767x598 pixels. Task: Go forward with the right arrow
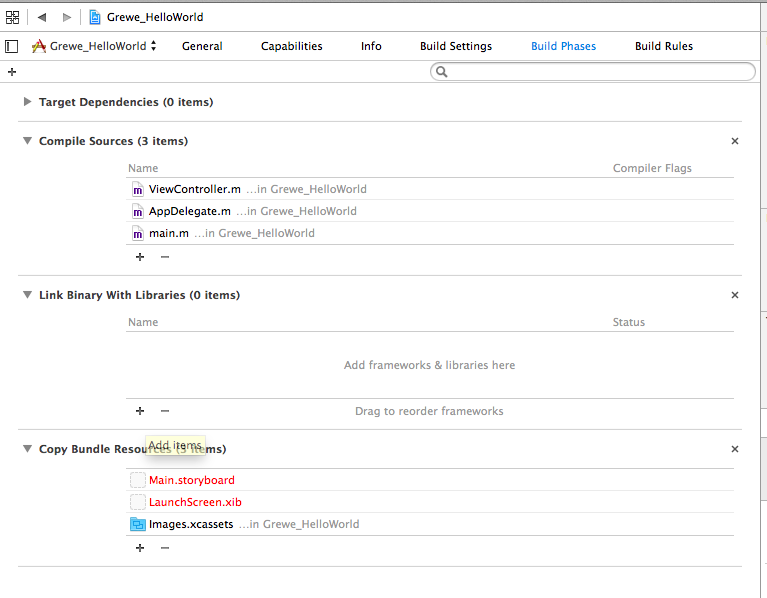pos(67,17)
